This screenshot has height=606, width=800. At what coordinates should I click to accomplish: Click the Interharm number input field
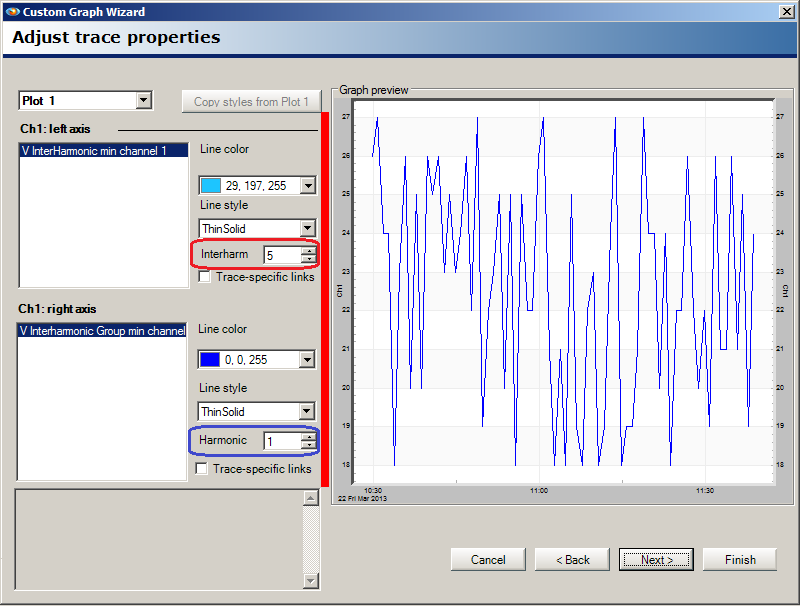pos(282,255)
